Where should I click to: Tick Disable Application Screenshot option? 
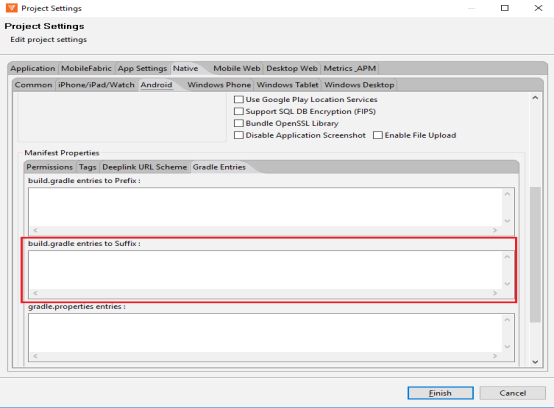(239, 135)
